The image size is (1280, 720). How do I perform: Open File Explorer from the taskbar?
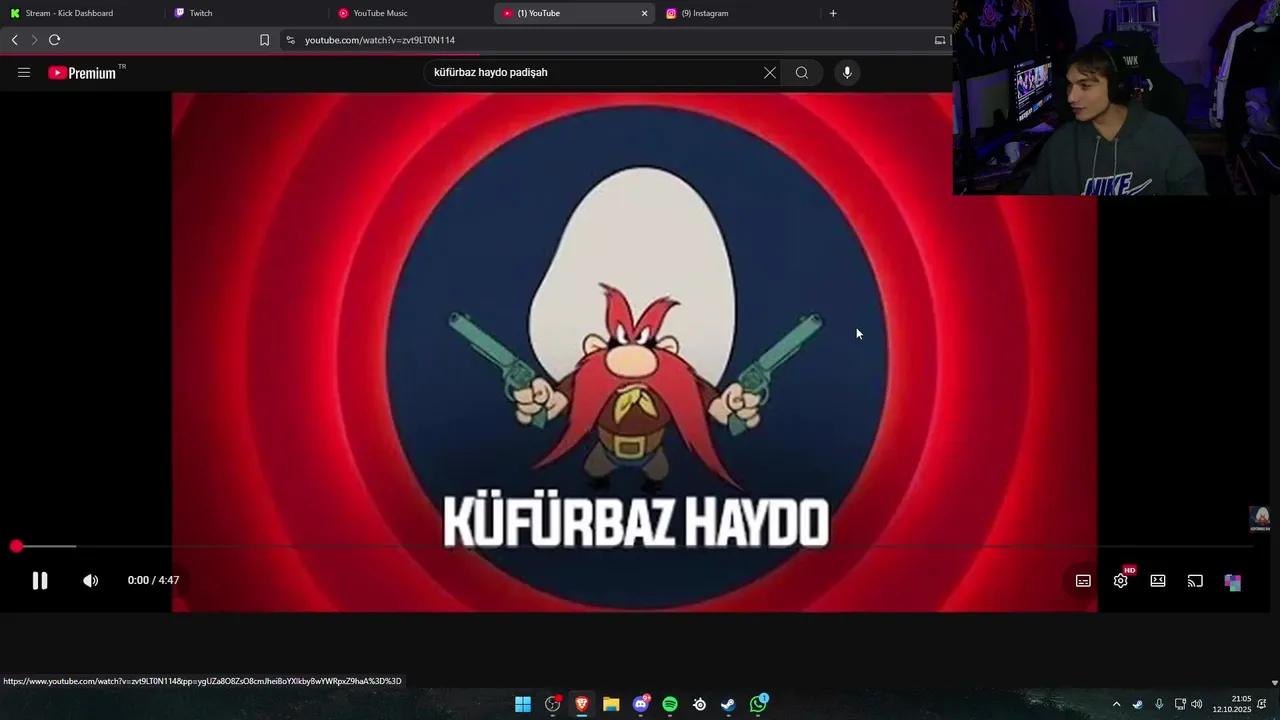click(611, 704)
